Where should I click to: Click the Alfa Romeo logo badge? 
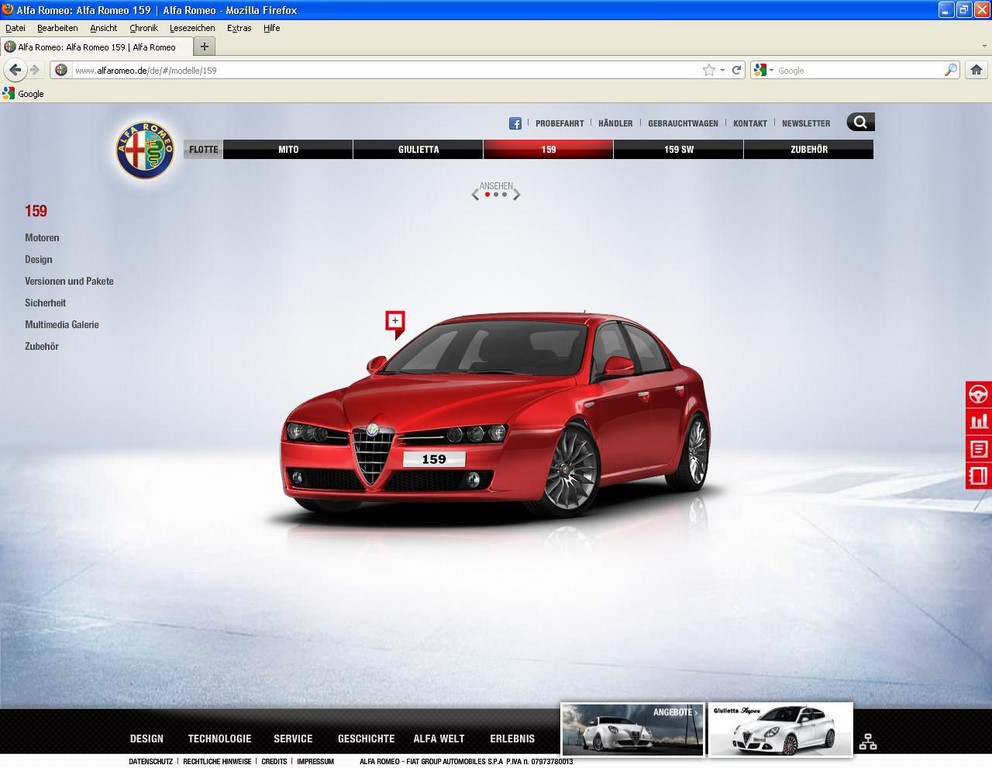(x=145, y=150)
